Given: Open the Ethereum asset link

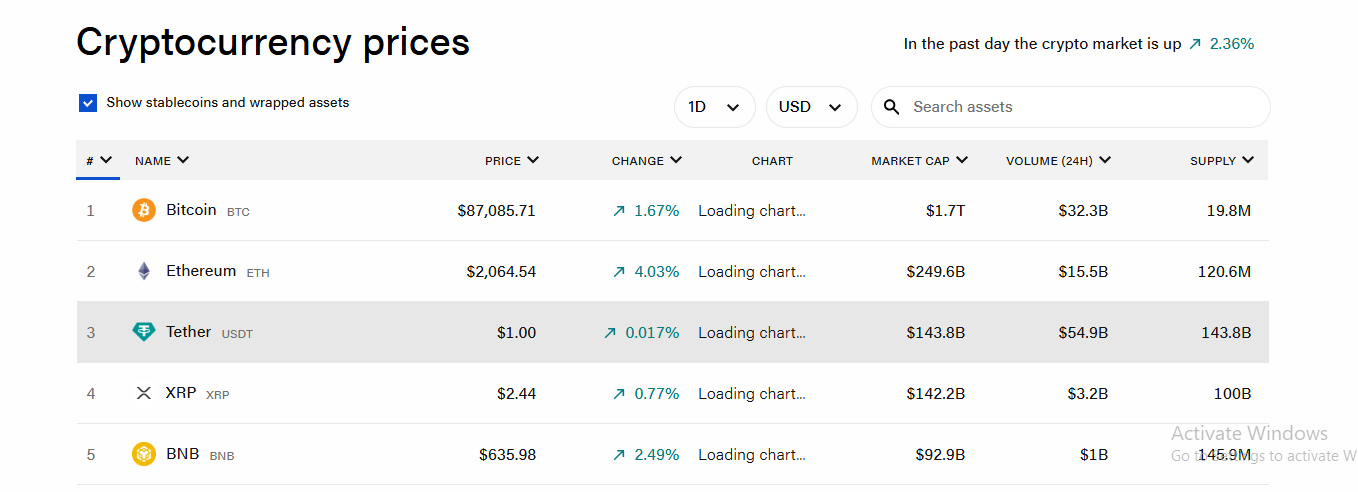Looking at the screenshot, I should (x=201, y=271).
